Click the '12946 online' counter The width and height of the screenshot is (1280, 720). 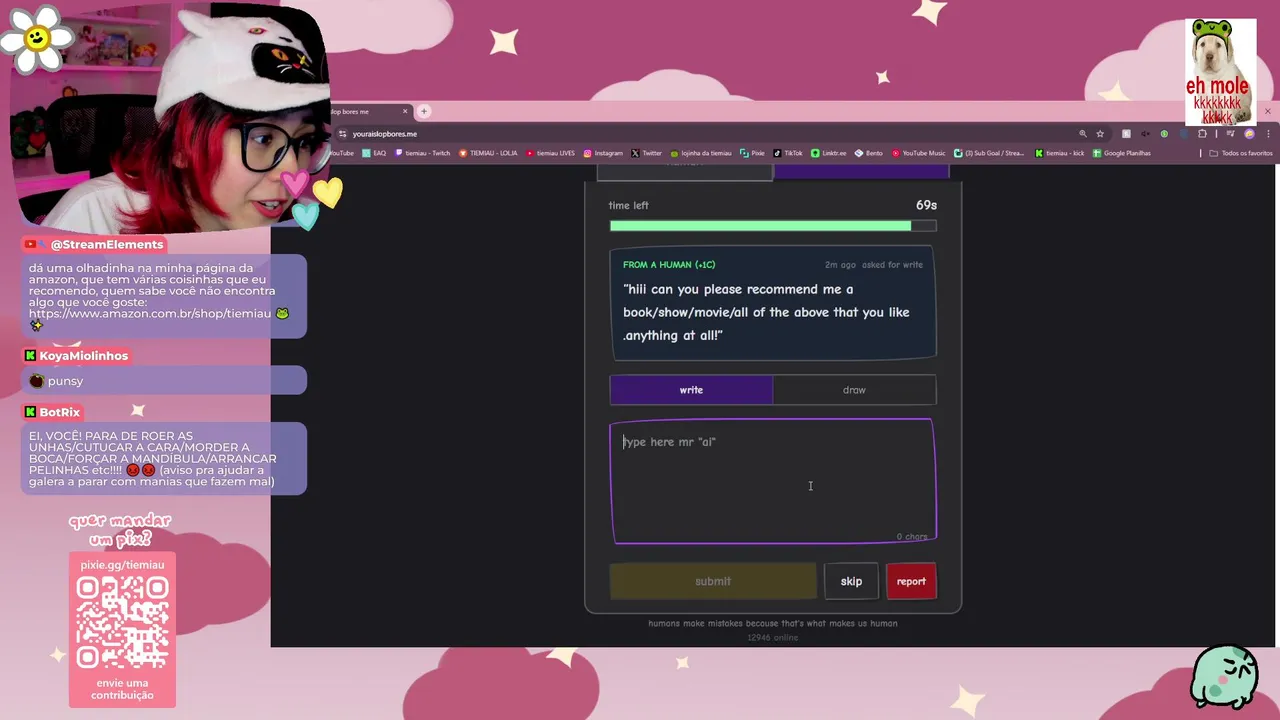coord(773,637)
